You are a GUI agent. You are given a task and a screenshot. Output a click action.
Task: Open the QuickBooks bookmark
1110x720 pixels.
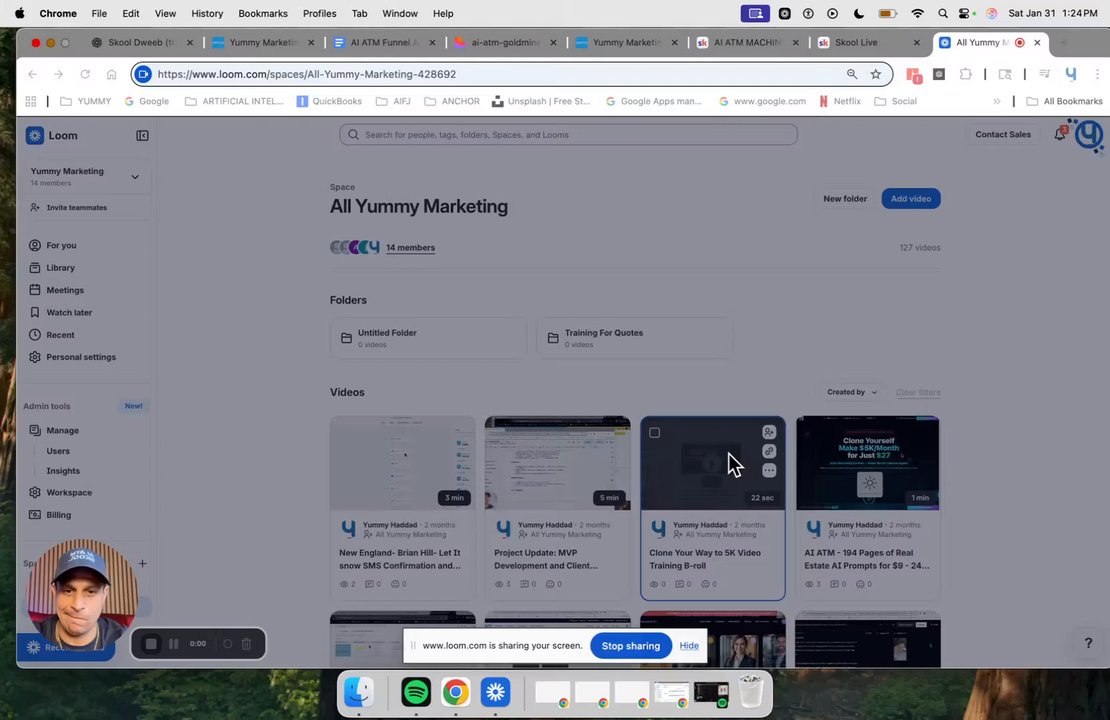coord(329,101)
